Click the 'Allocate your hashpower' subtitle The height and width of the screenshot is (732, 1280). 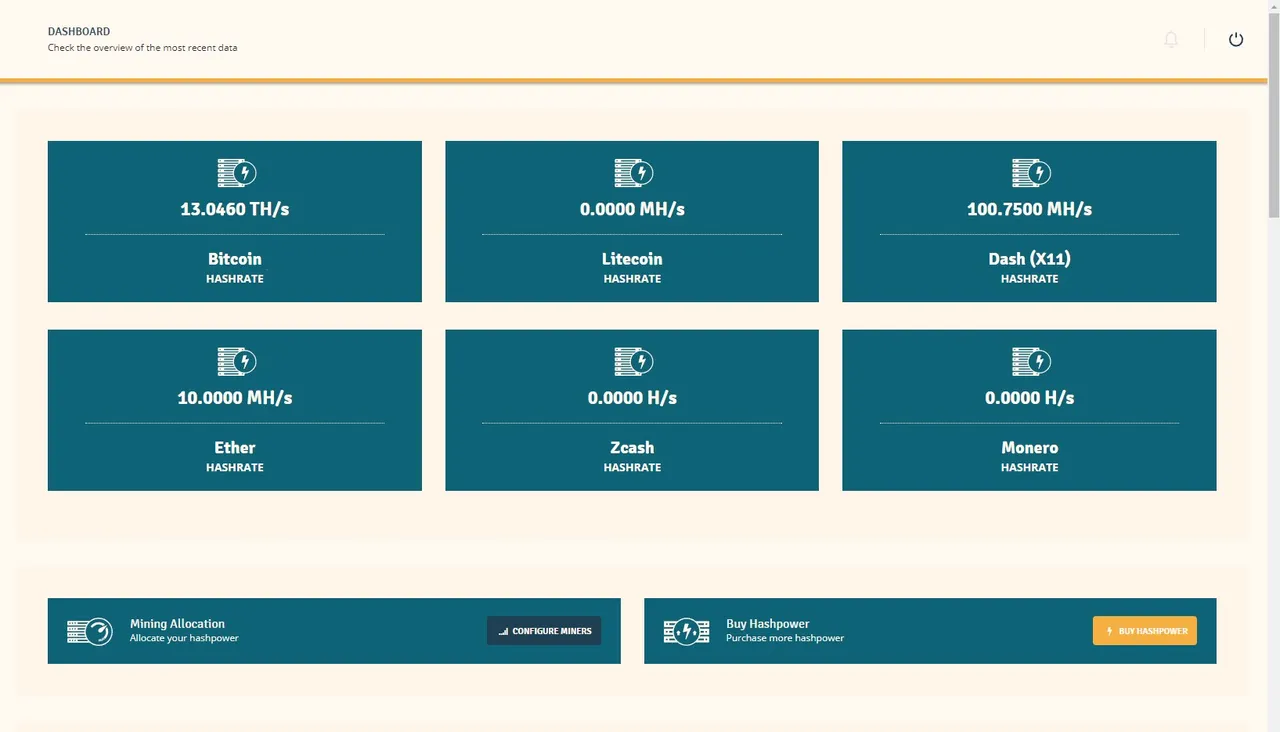[184, 638]
